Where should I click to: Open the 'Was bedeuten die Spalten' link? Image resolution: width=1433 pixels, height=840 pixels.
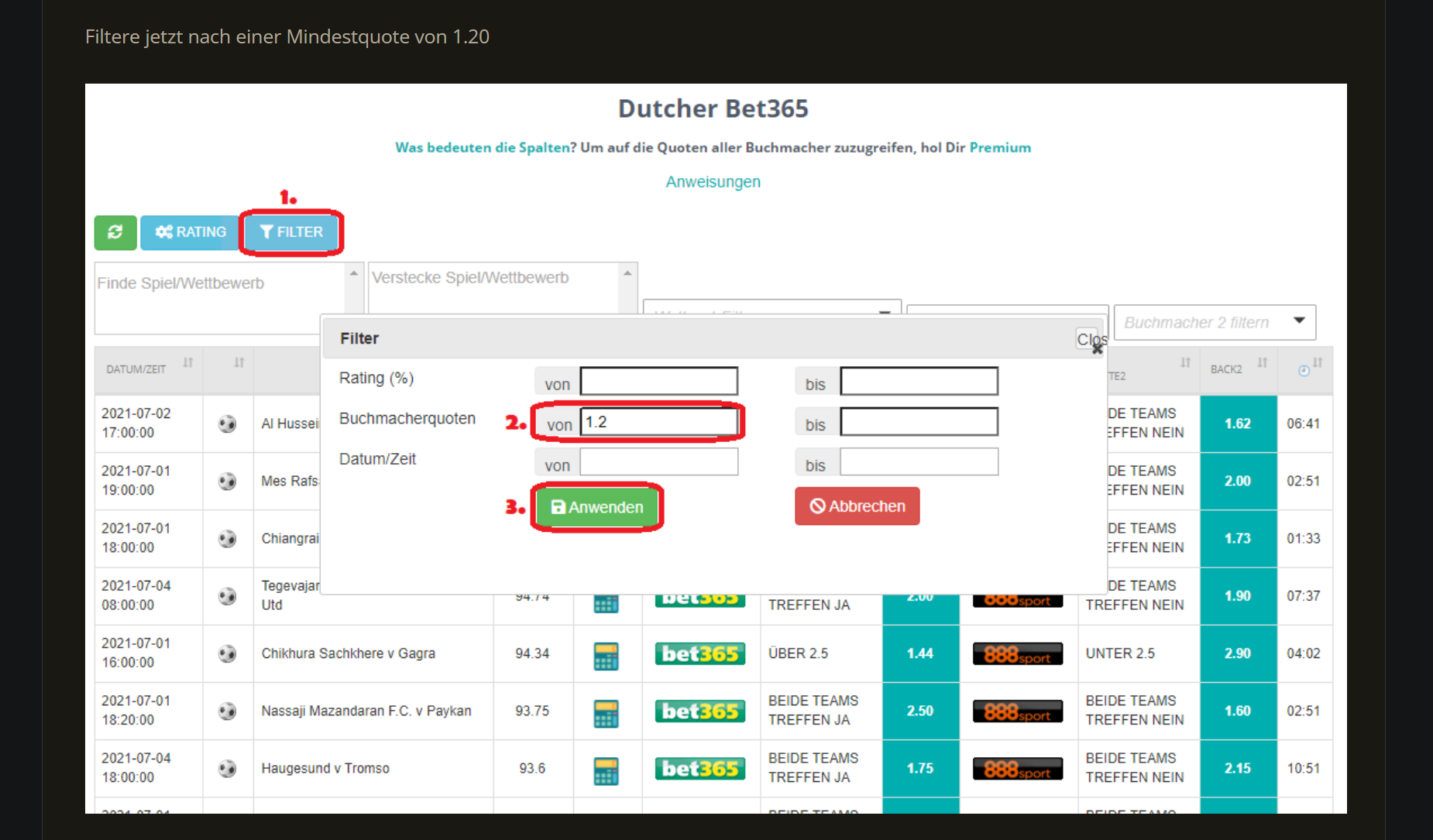pyautogui.click(x=483, y=148)
